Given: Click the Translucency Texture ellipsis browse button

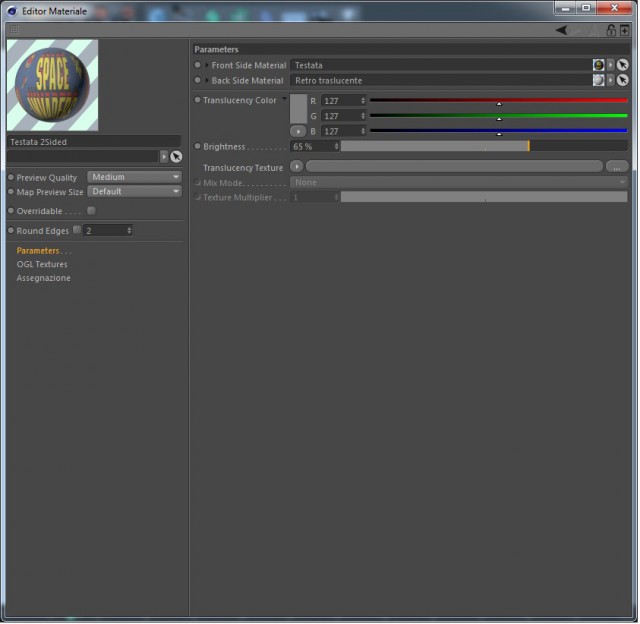Looking at the screenshot, I should tap(617, 167).
